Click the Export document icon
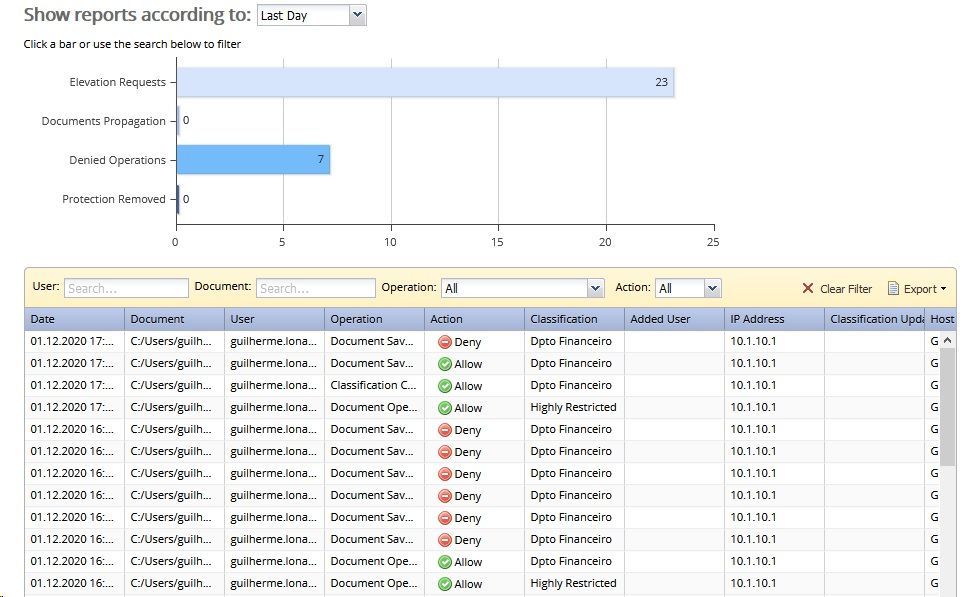The height and width of the screenshot is (597, 970). [x=893, y=289]
